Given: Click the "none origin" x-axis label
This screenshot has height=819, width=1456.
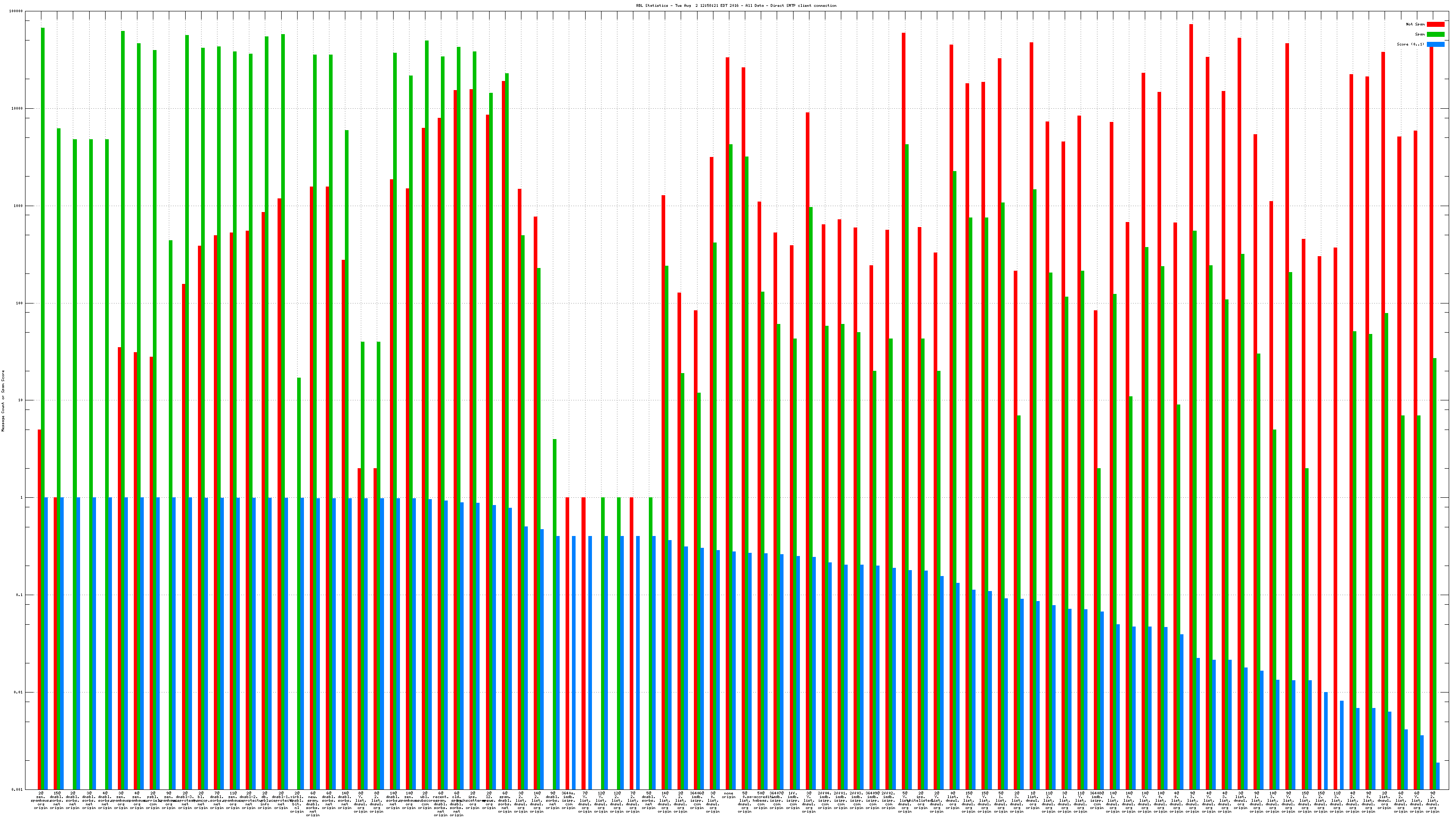Looking at the screenshot, I should click(728, 795).
